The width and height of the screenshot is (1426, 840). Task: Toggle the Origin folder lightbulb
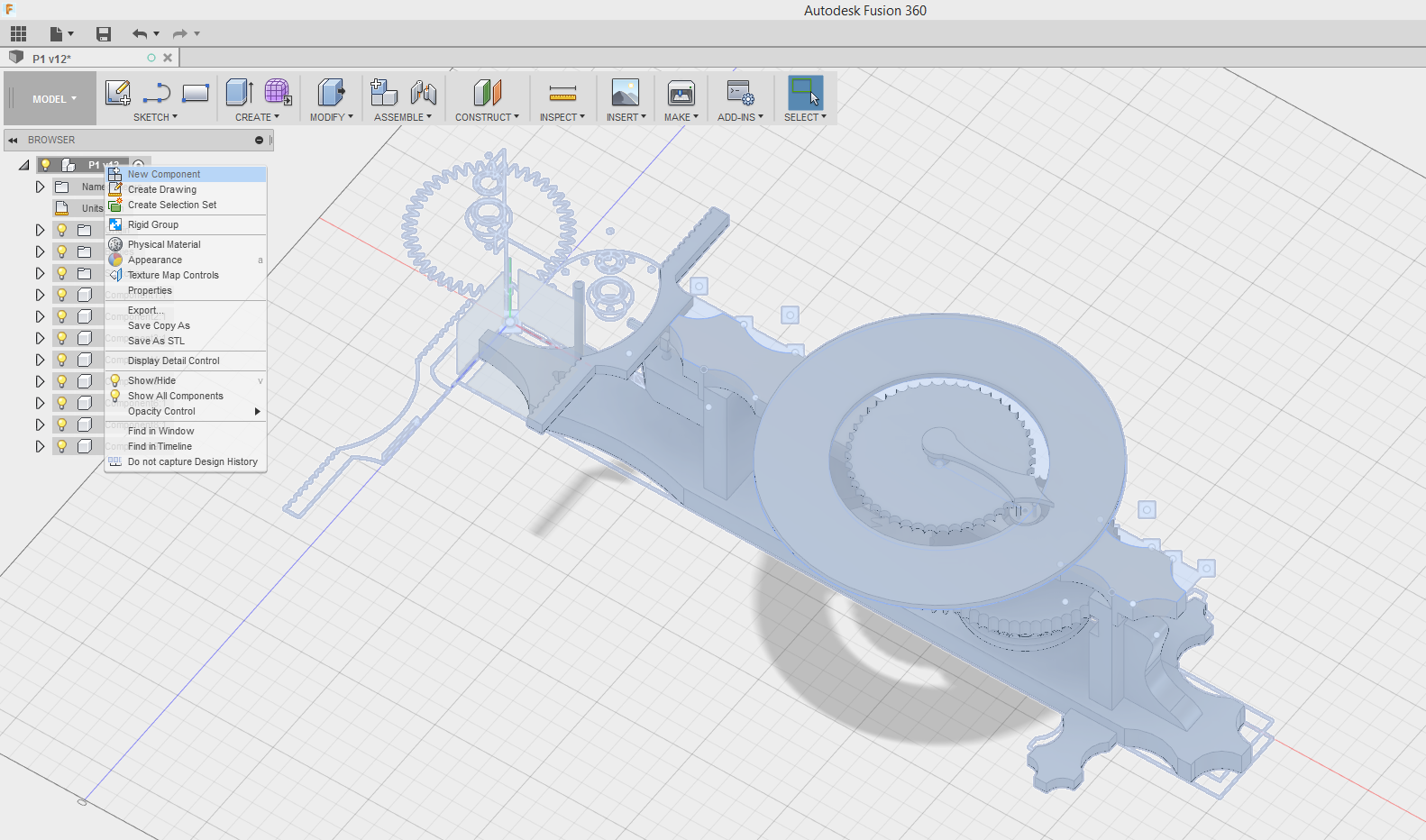click(62, 230)
